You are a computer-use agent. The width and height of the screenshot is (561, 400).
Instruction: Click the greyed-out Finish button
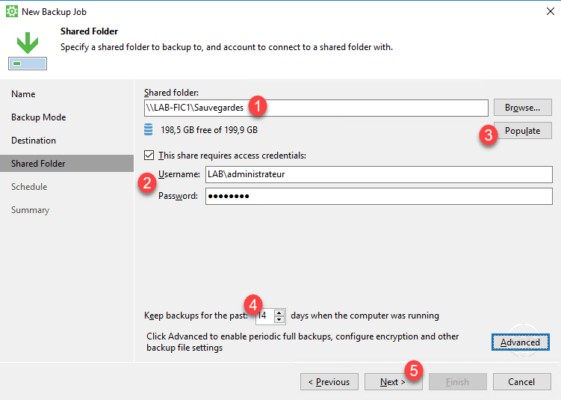458,382
